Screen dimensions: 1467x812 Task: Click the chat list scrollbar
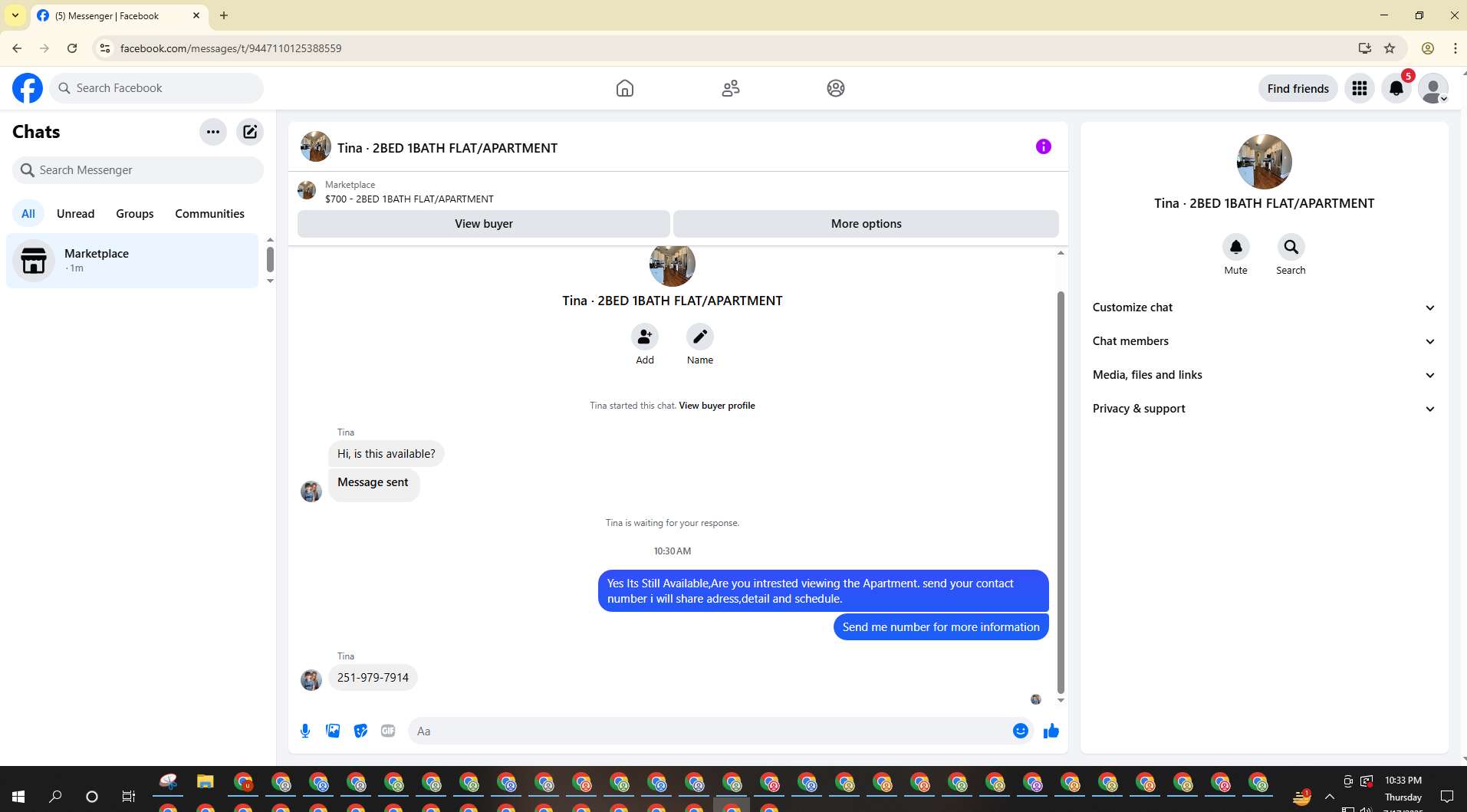click(270, 260)
